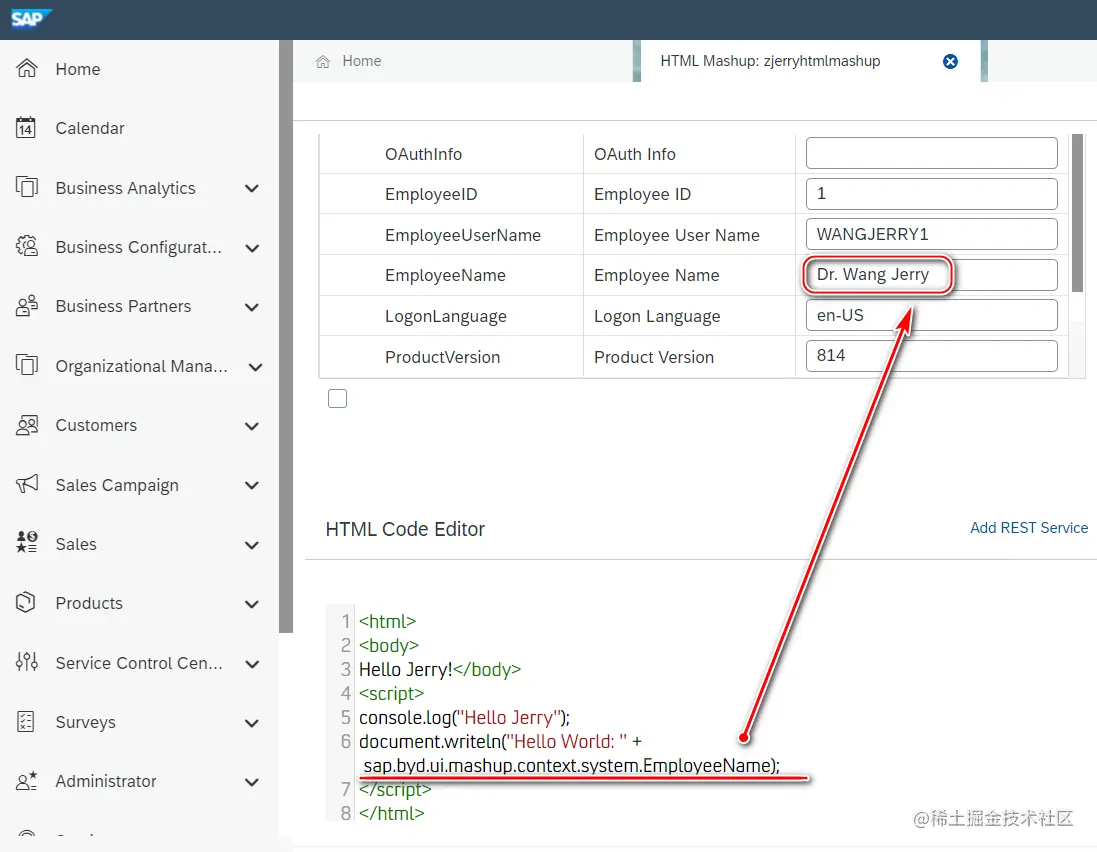Expand the Business Analytics menu
The width and height of the screenshot is (1097, 852).
pos(252,188)
